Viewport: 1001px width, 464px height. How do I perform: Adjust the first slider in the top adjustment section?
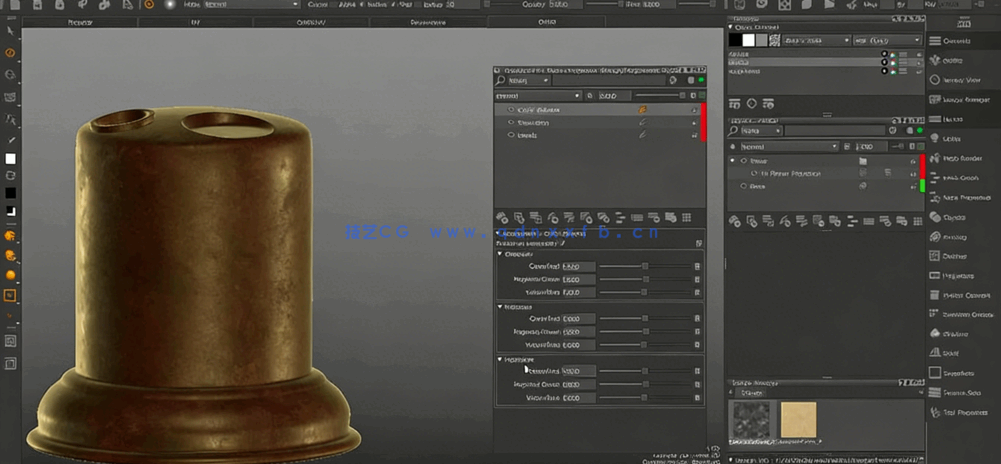pos(645,266)
